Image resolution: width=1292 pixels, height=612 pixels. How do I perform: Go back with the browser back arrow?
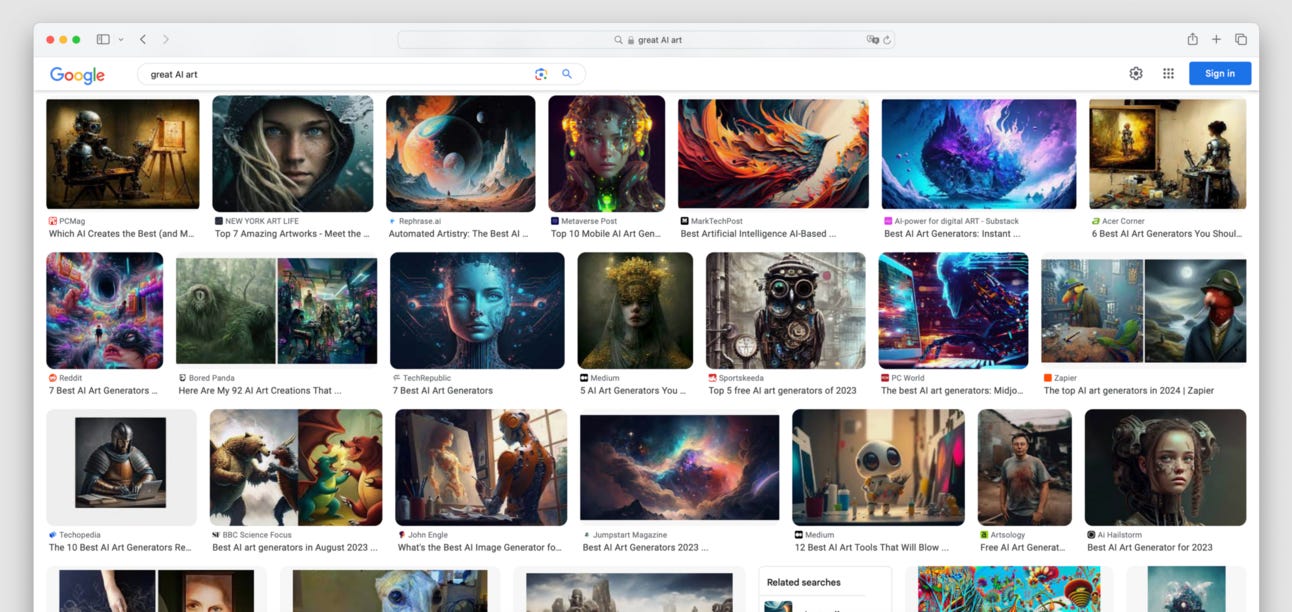pyautogui.click(x=143, y=39)
